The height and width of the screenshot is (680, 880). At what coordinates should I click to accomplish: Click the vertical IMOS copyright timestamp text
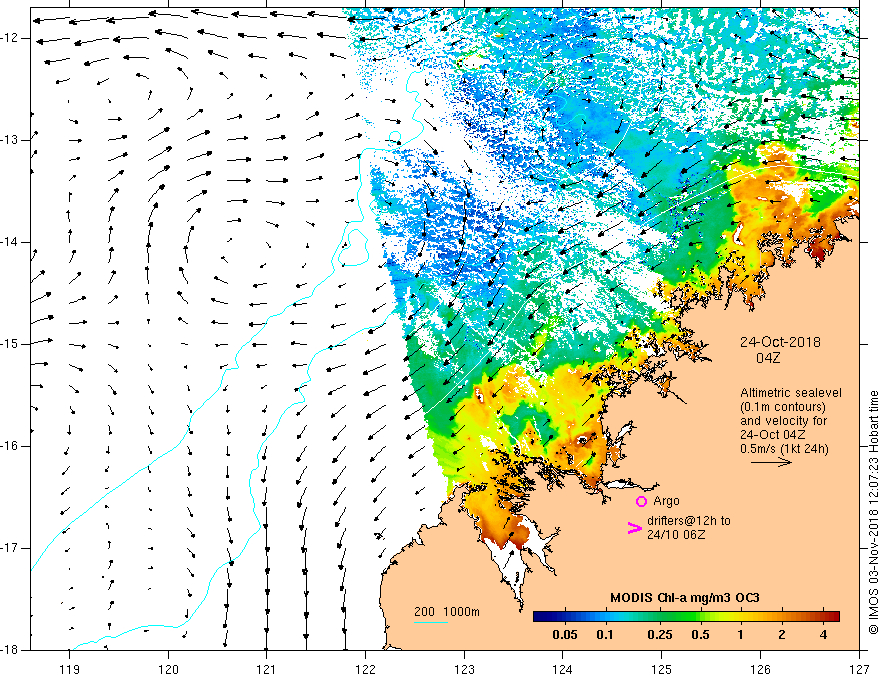(x=873, y=513)
